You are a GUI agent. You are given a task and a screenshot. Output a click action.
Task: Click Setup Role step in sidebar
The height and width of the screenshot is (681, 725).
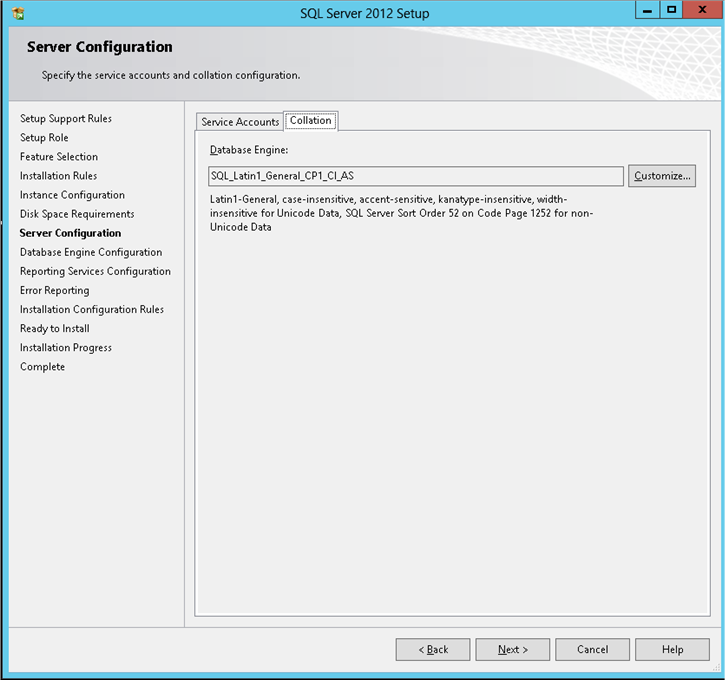click(44, 137)
